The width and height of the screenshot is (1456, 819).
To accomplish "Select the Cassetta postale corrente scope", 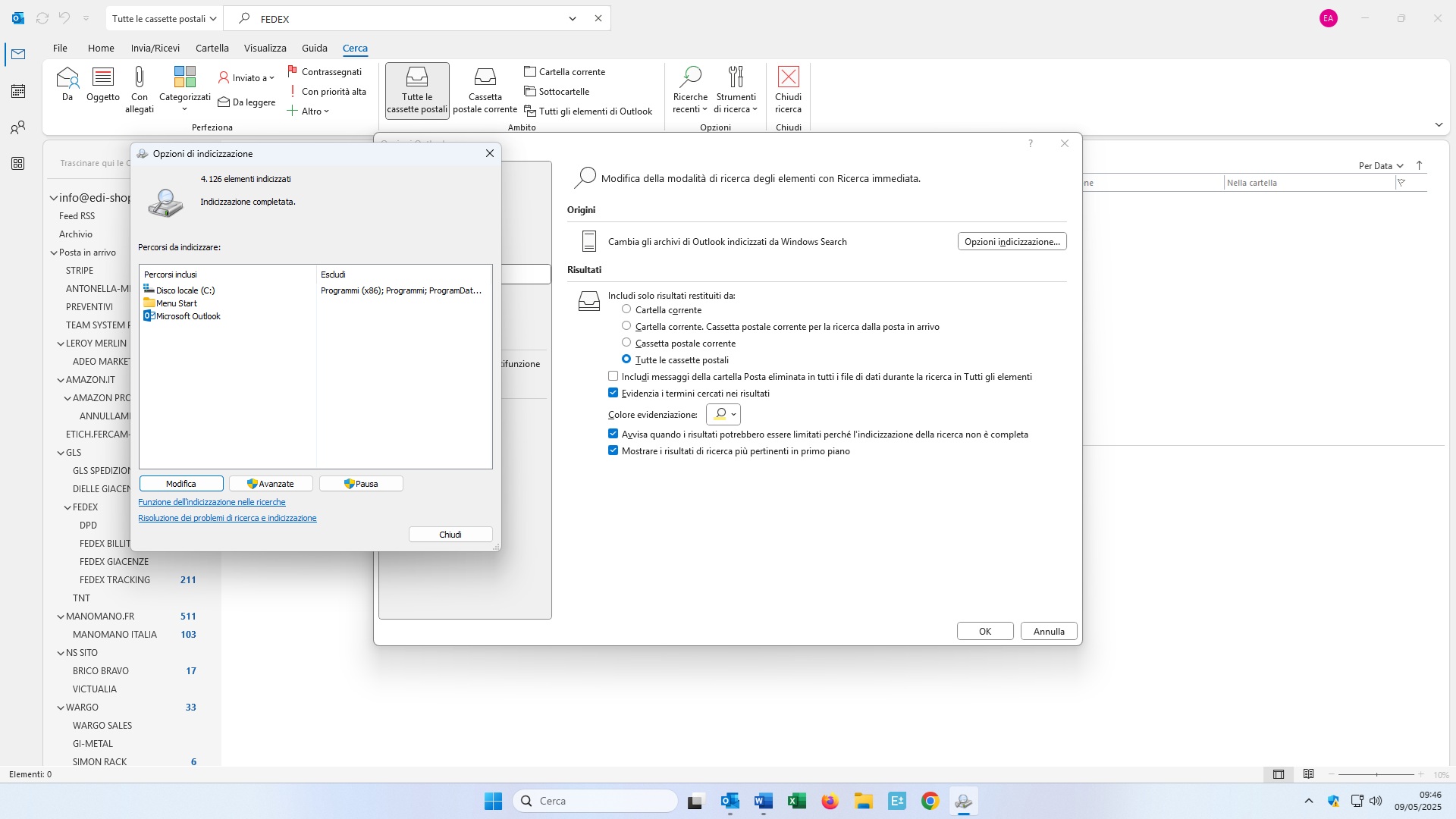I will (485, 90).
